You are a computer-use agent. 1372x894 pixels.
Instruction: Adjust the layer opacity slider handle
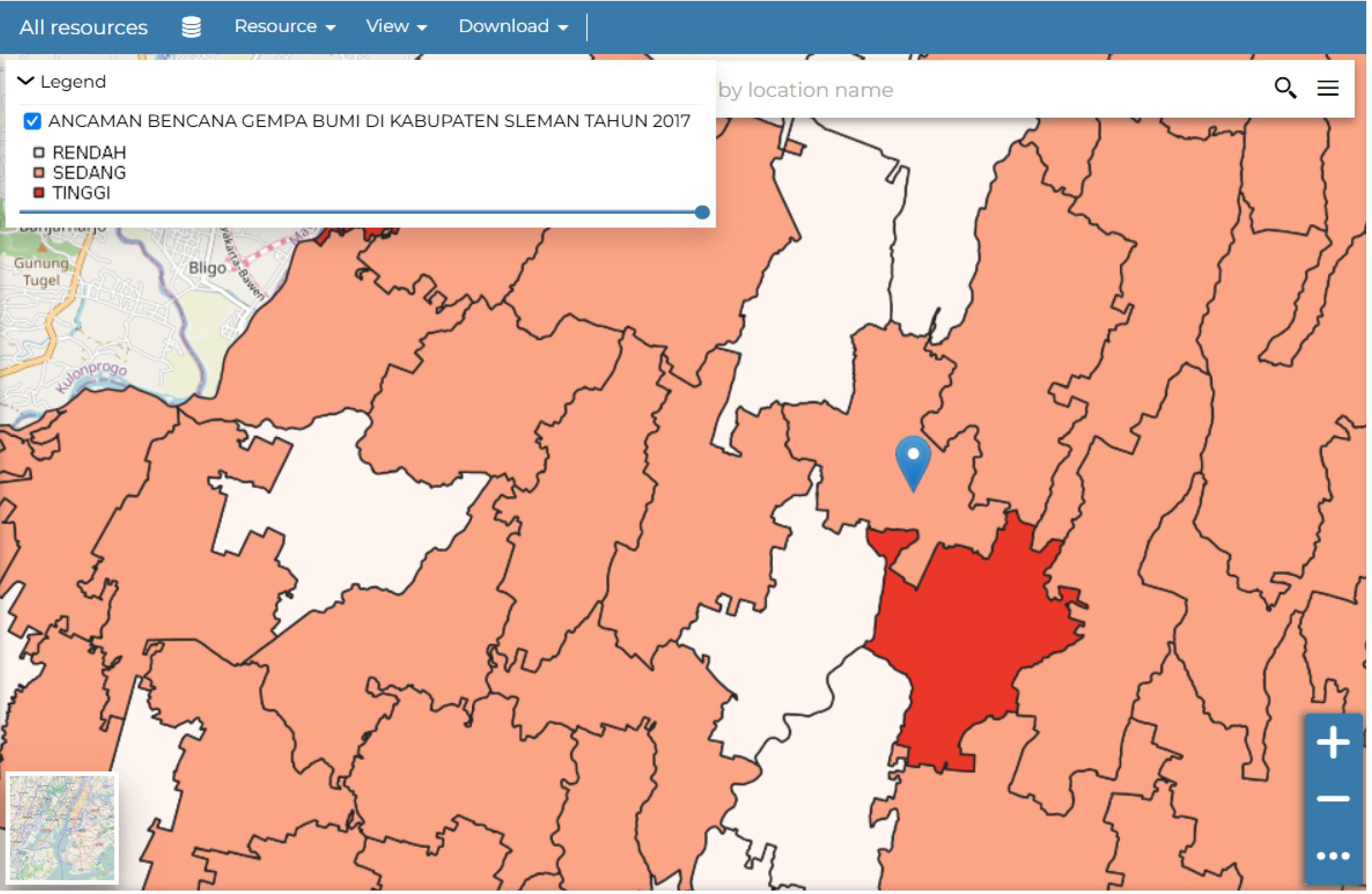702,212
